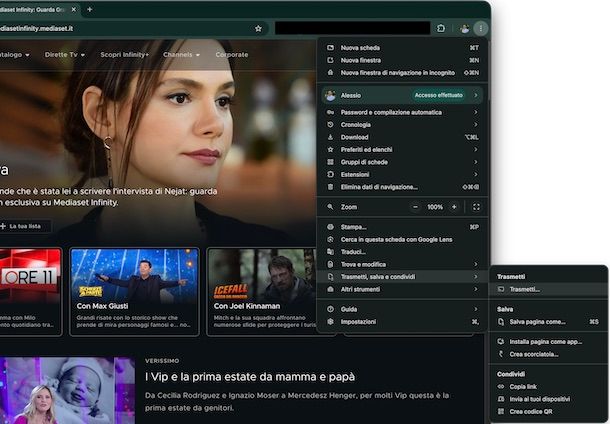Image resolution: width=610 pixels, height=424 pixels.
Task: Open the Dirette Tv dropdown
Action: [65, 55]
